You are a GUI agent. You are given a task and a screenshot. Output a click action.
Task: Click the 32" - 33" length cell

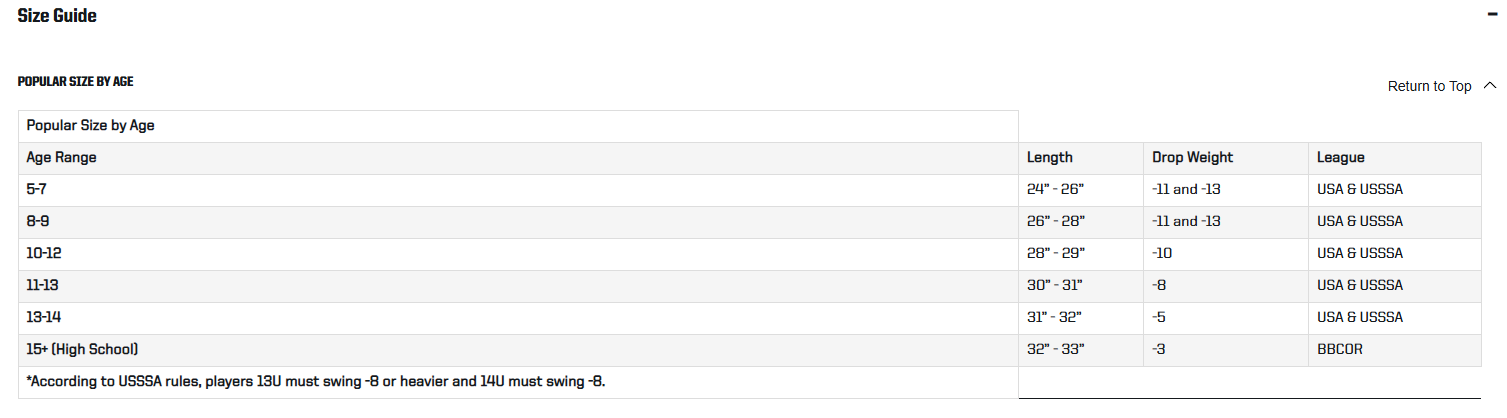pyautogui.click(x=1081, y=350)
